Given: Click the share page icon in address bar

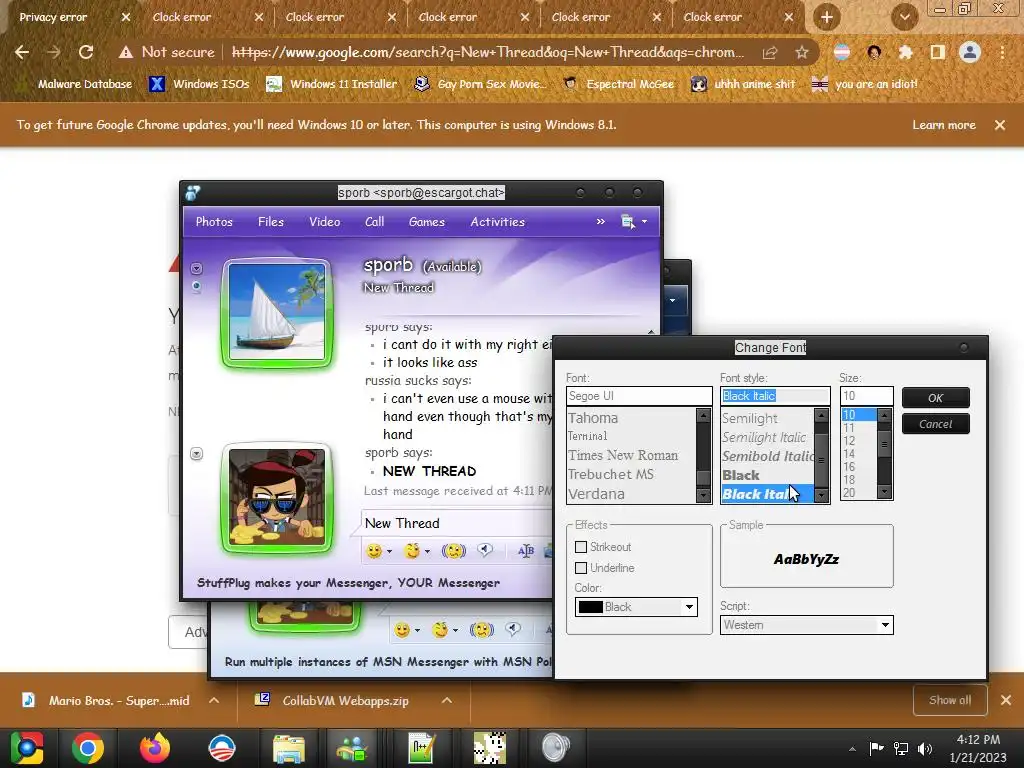Looking at the screenshot, I should coord(770,52).
